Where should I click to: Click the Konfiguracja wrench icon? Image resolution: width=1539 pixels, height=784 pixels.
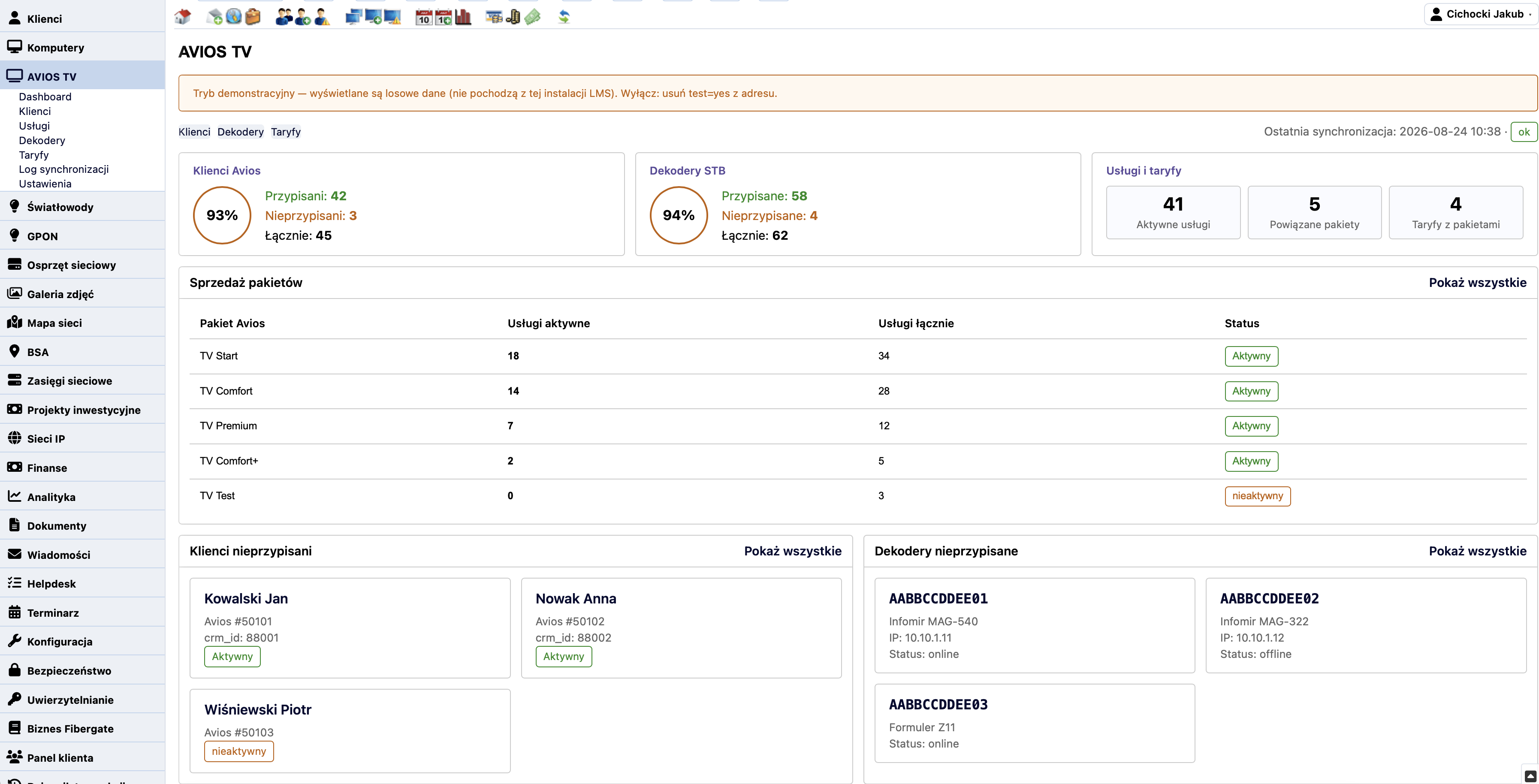14,641
